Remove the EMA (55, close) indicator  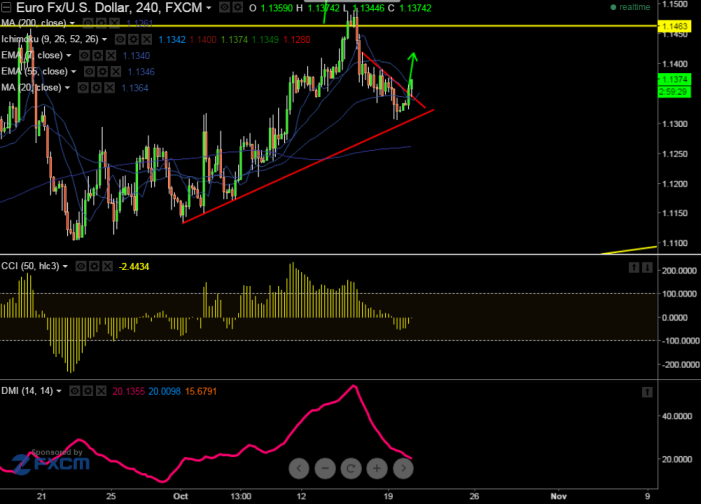pyautogui.click(x=116, y=72)
